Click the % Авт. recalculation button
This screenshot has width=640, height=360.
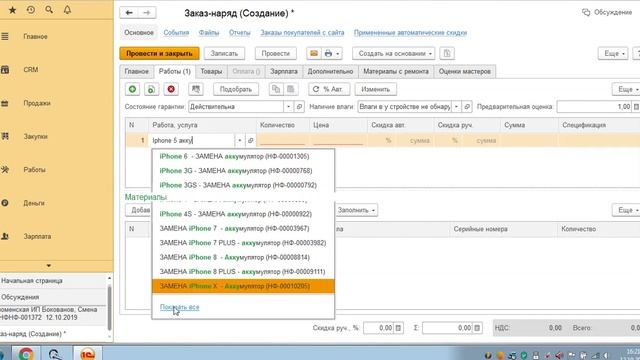point(329,89)
